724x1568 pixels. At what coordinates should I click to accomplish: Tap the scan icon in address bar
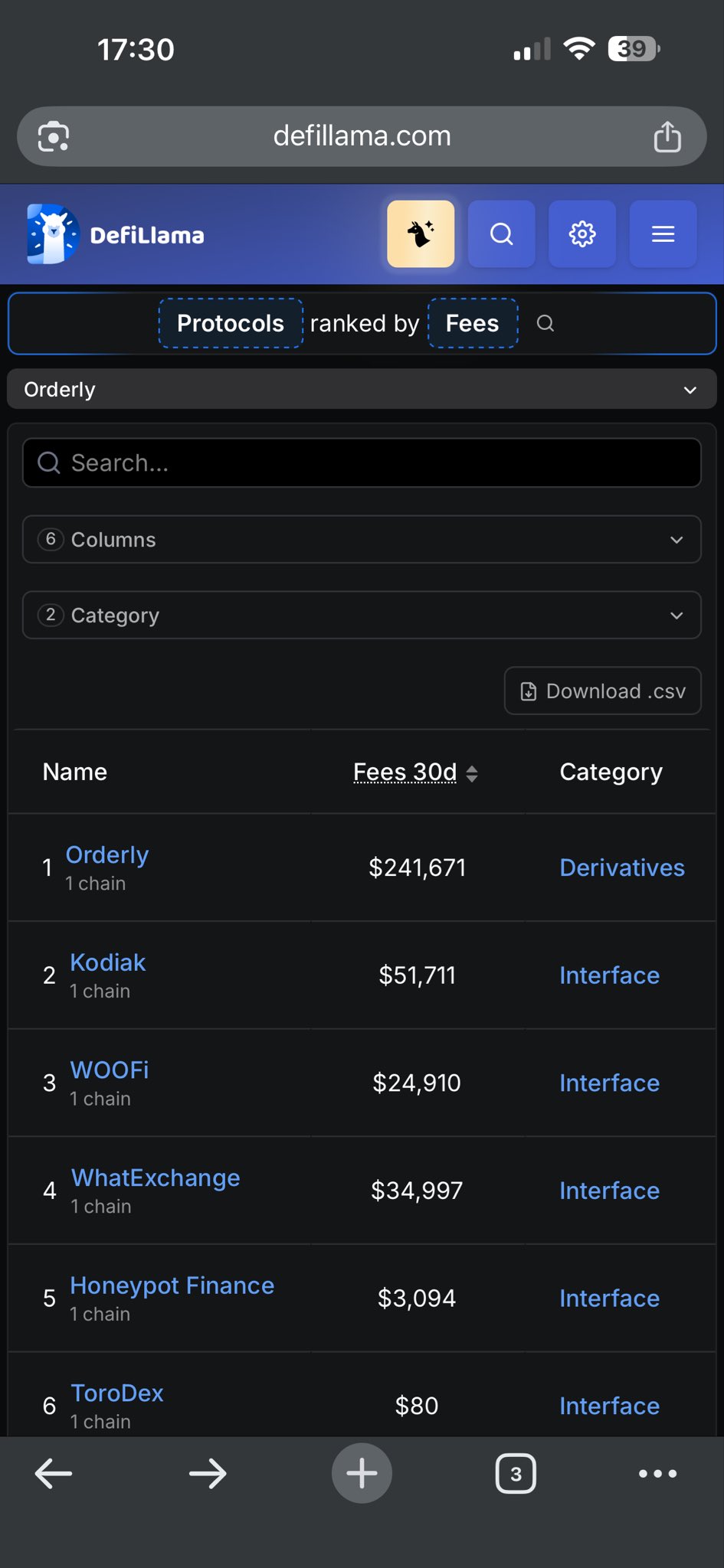click(54, 137)
